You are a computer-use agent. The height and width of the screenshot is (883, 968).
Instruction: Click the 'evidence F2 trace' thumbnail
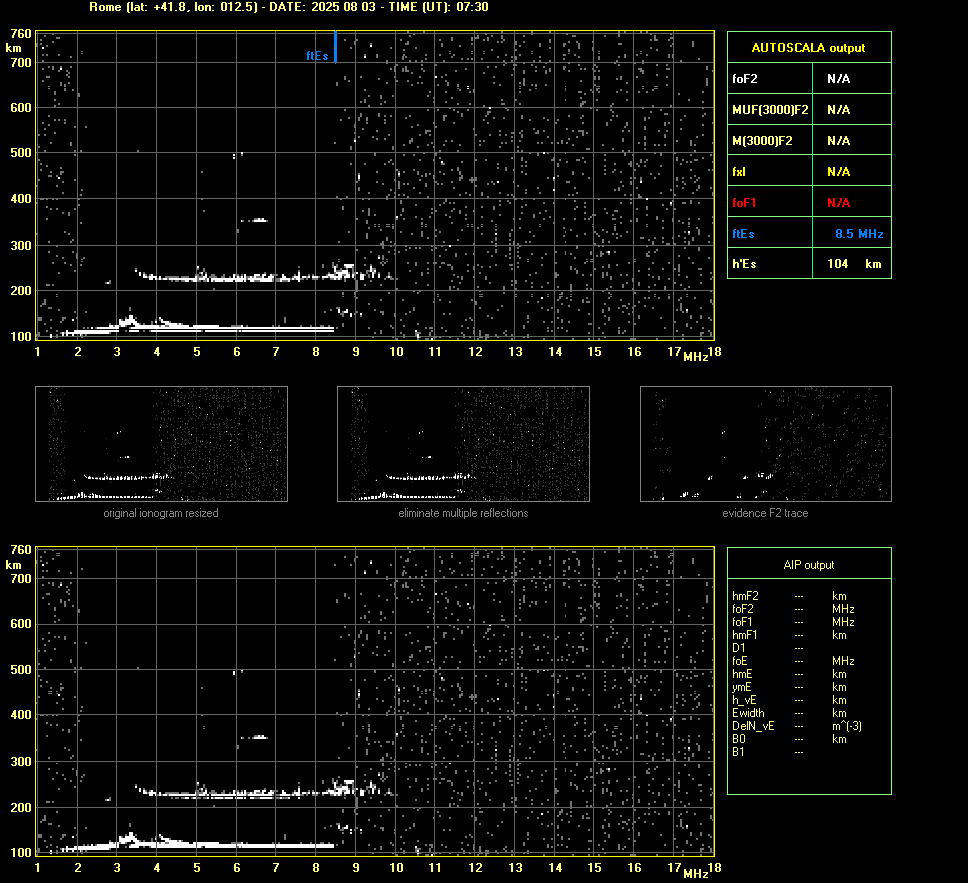pos(766,444)
